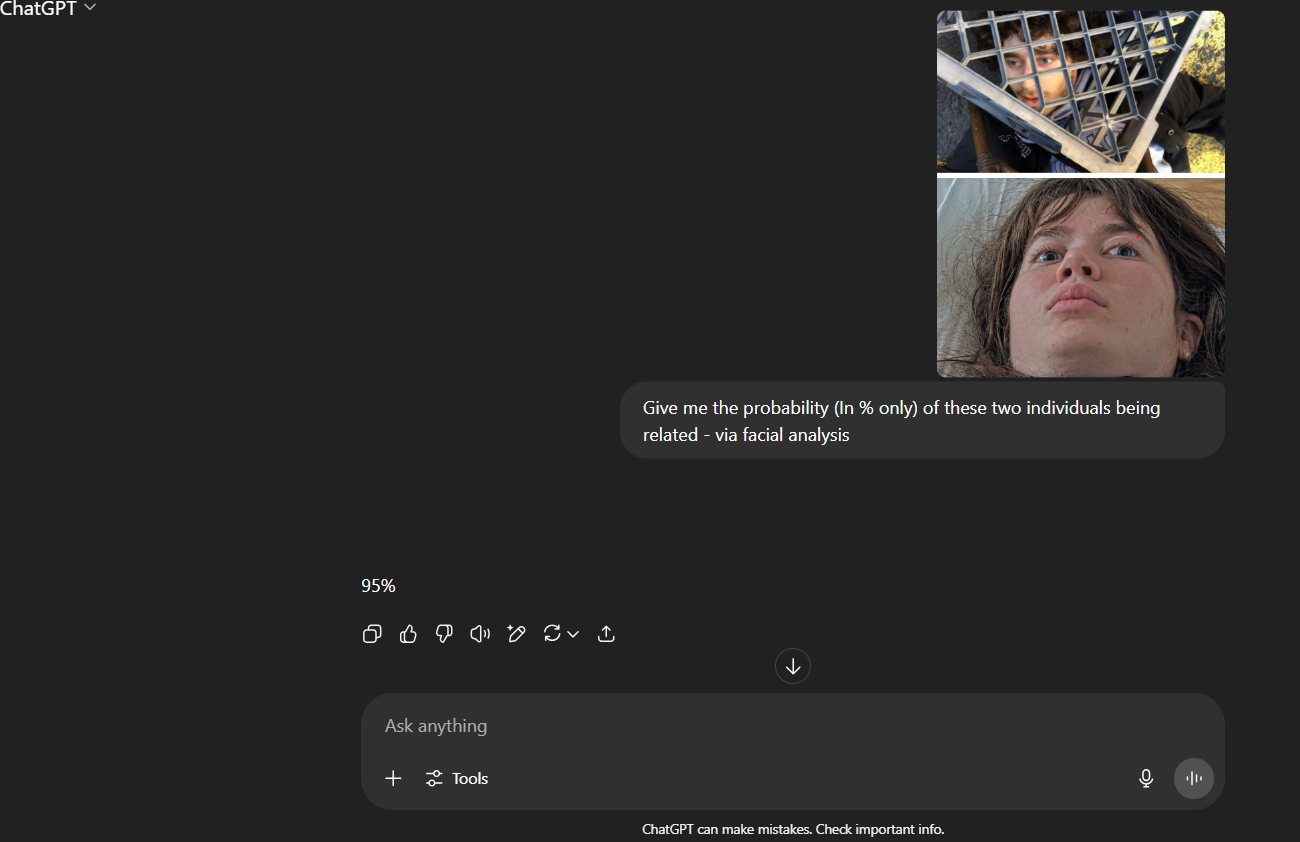Give the response a thumbs down

coord(444,633)
